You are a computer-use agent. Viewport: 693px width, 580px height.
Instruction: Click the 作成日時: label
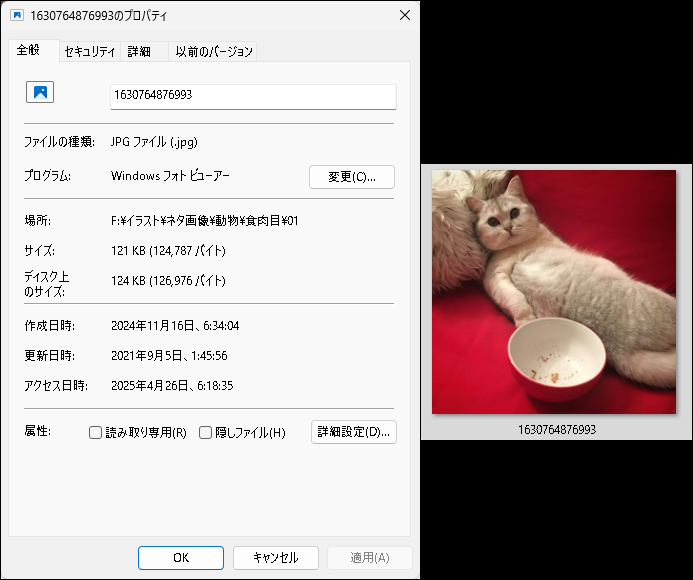[x=50, y=326]
